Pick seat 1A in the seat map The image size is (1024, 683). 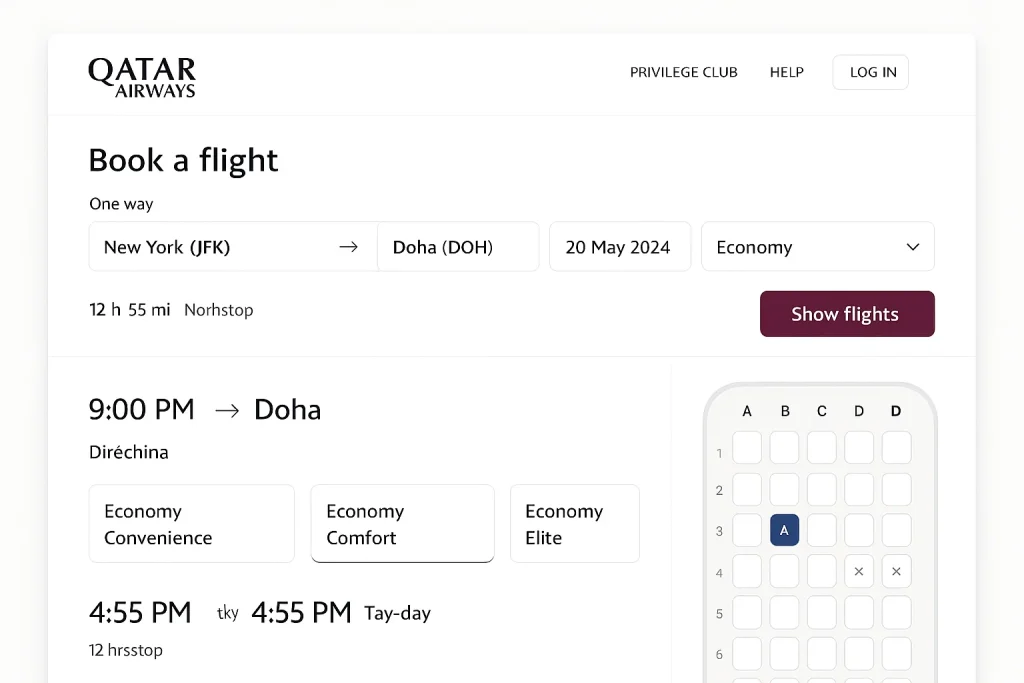pyautogui.click(x=747, y=447)
